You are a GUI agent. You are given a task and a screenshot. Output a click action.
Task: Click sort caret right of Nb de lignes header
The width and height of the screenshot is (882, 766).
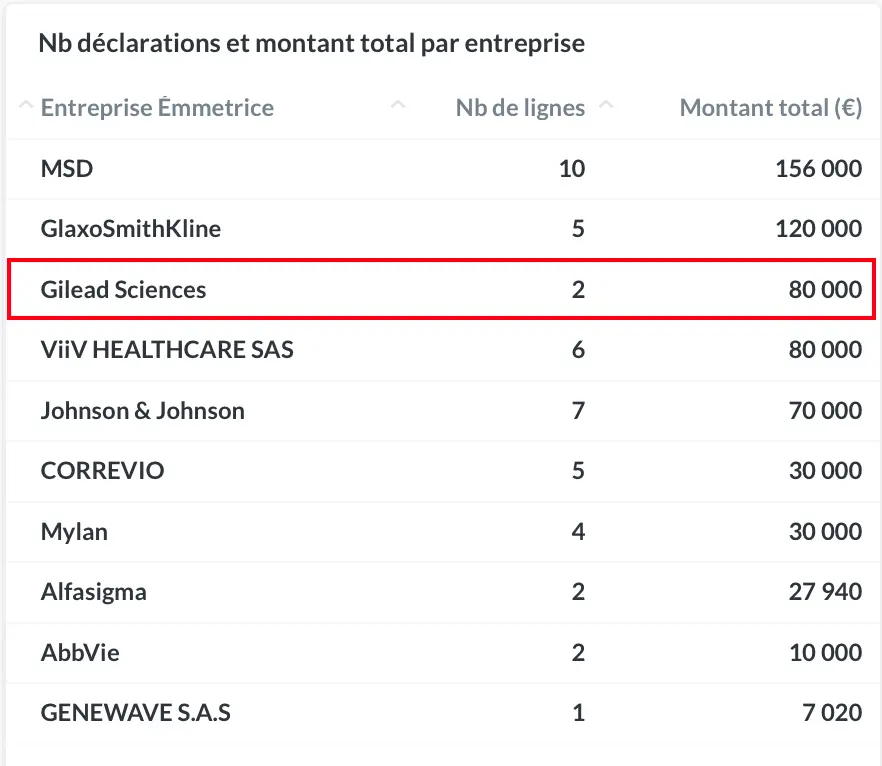[606, 105]
